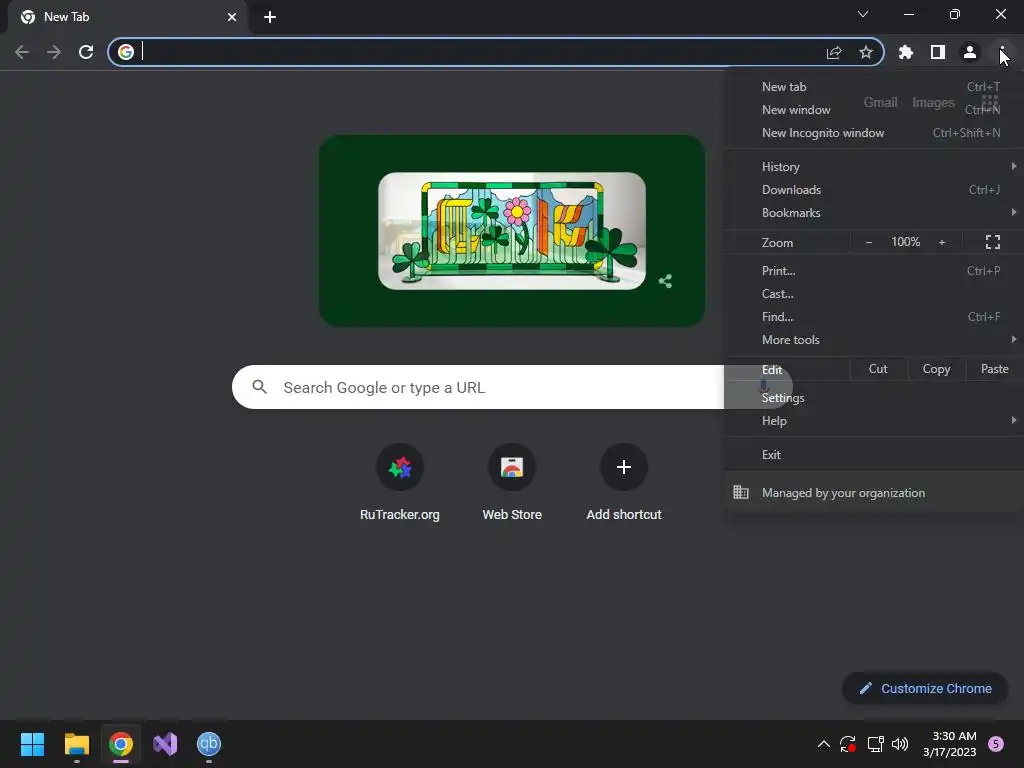Screen dimensions: 1024x768
Task: Click the three-dot Chrome menu button
Action: (1002, 52)
